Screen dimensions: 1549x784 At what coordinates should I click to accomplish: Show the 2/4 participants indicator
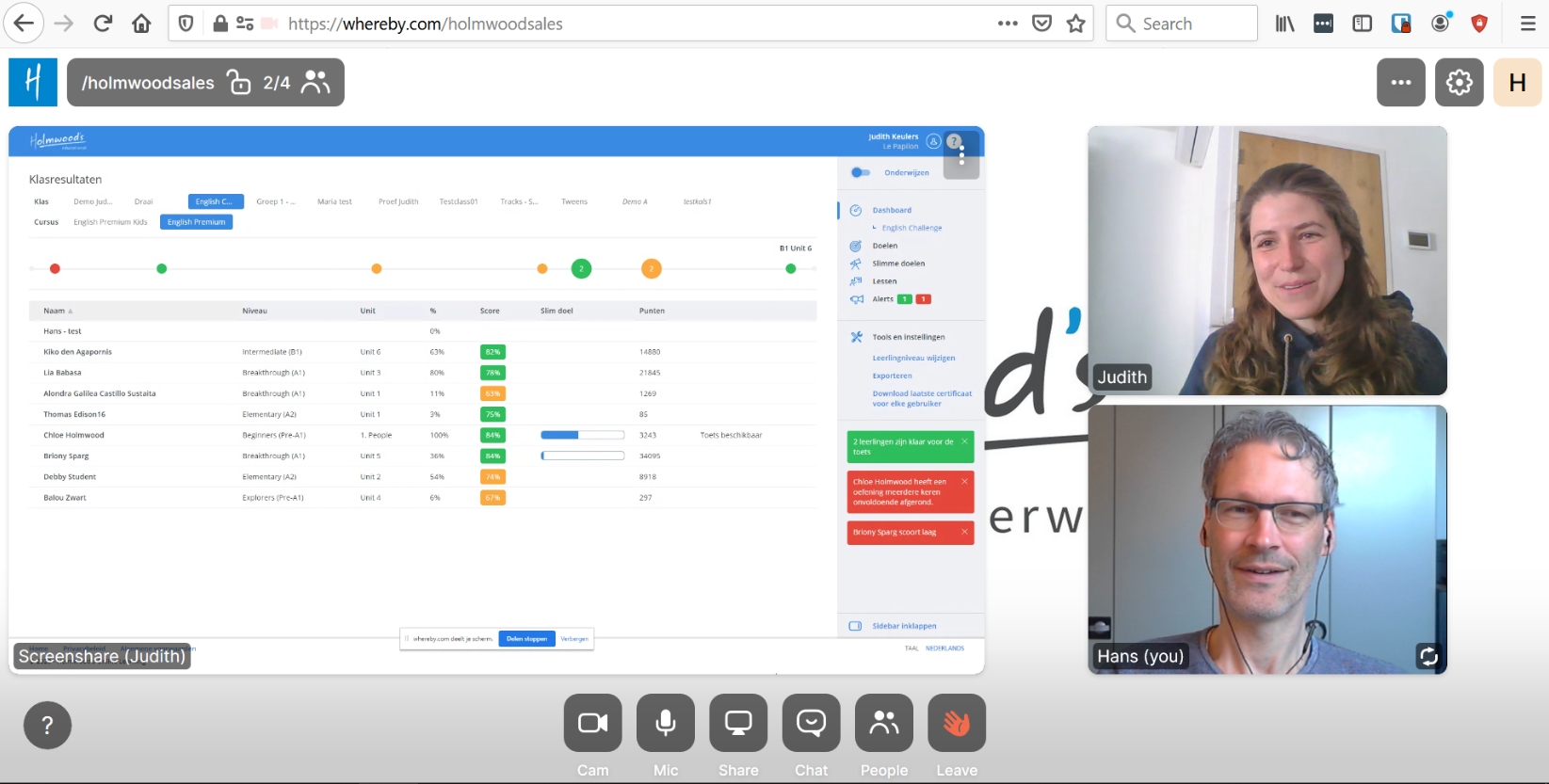tap(297, 83)
